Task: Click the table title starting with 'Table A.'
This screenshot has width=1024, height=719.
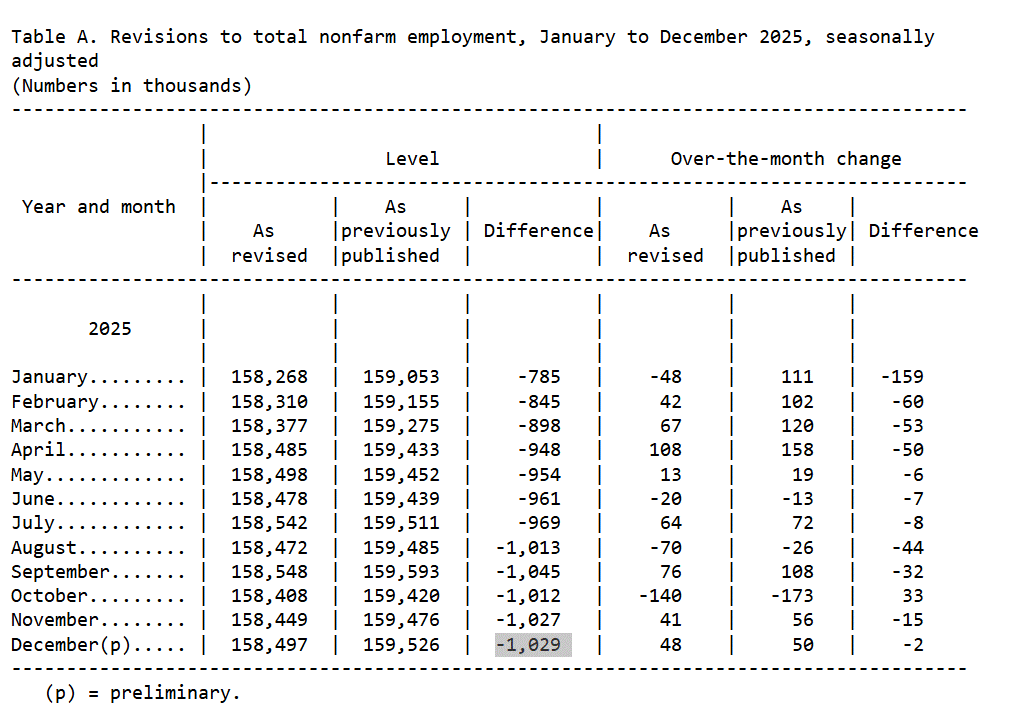Action: click(x=472, y=38)
